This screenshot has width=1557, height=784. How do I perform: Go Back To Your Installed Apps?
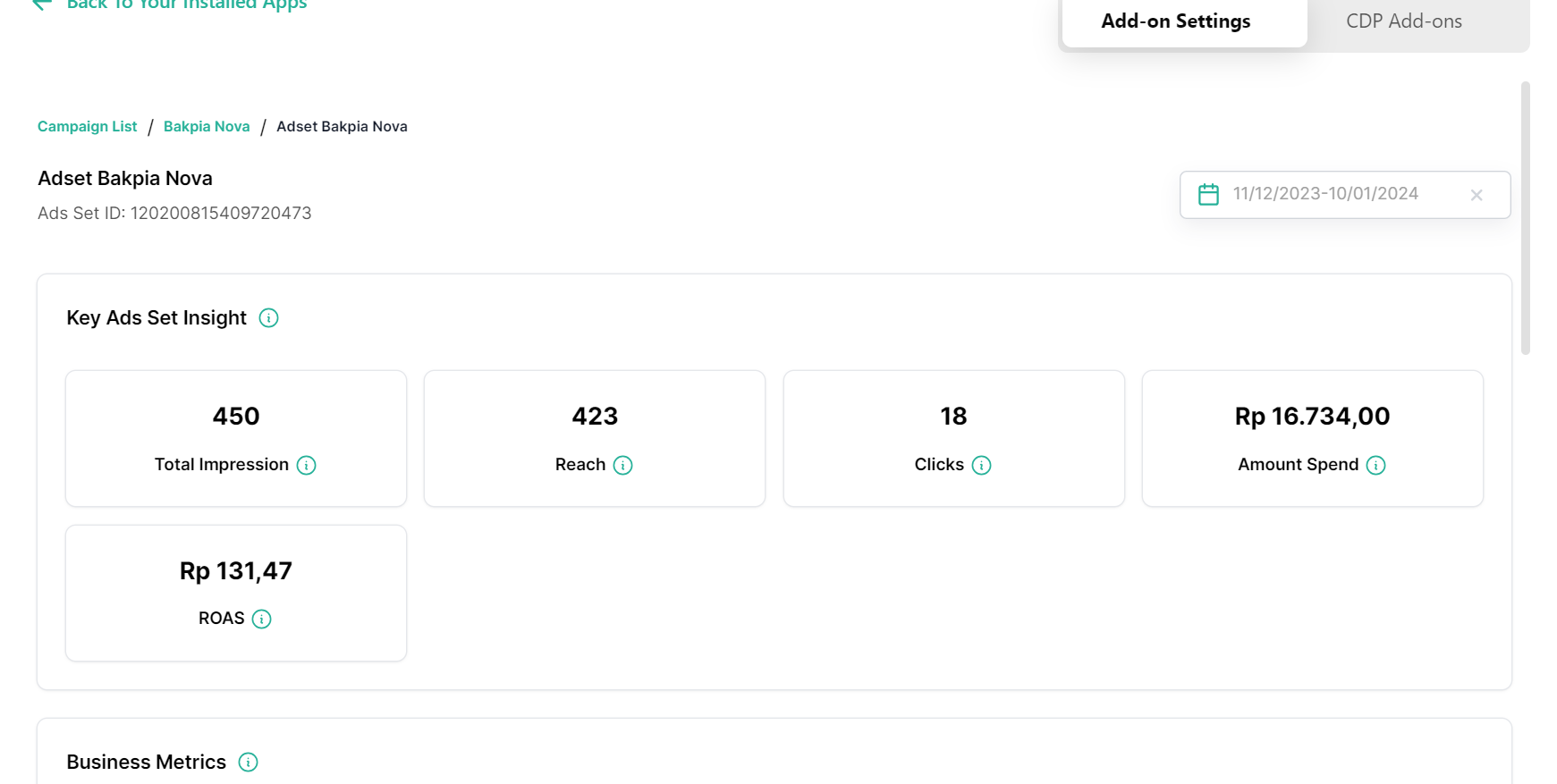[x=187, y=4]
